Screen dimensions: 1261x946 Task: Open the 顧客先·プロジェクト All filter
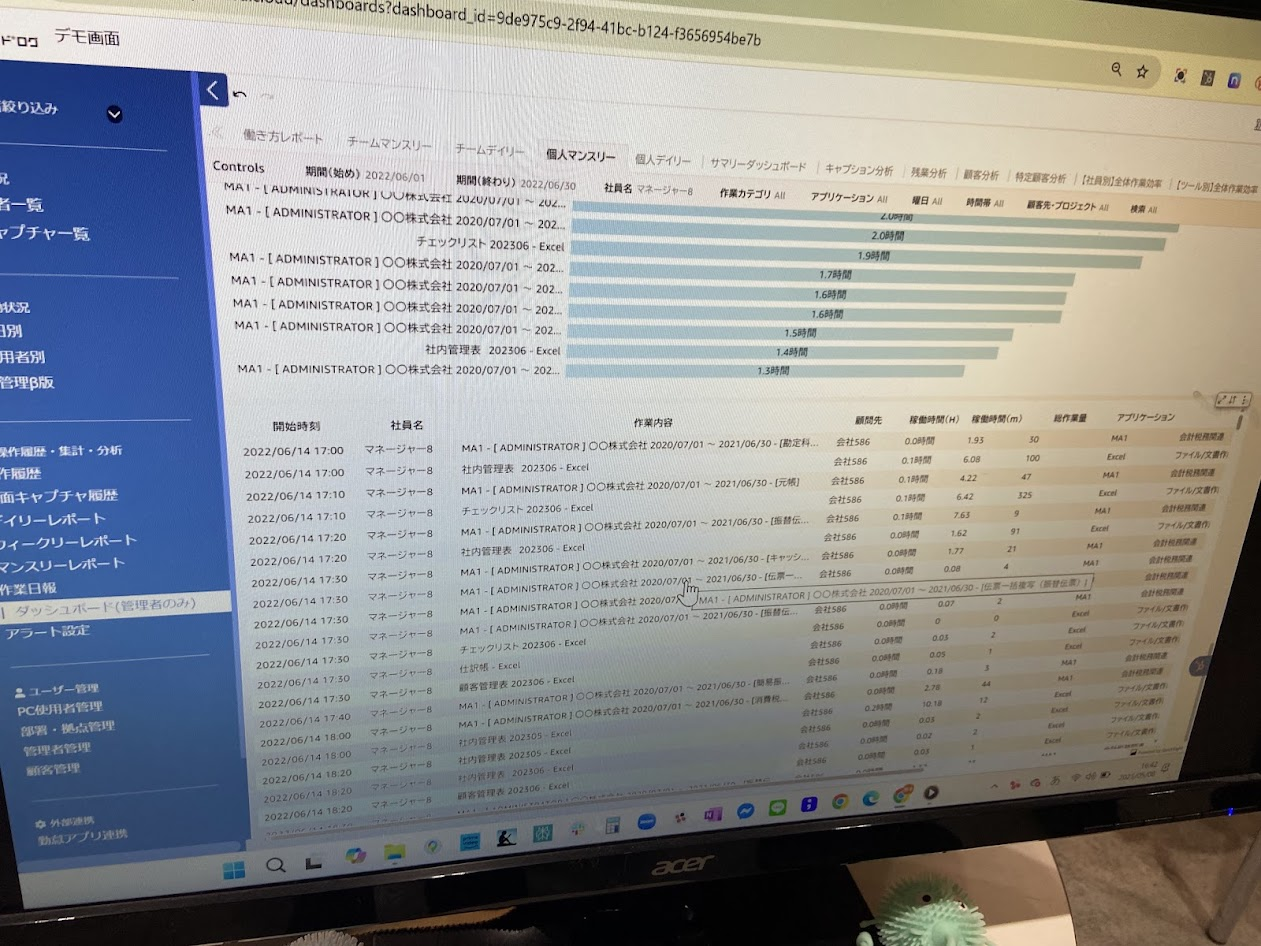(1068, 206)
